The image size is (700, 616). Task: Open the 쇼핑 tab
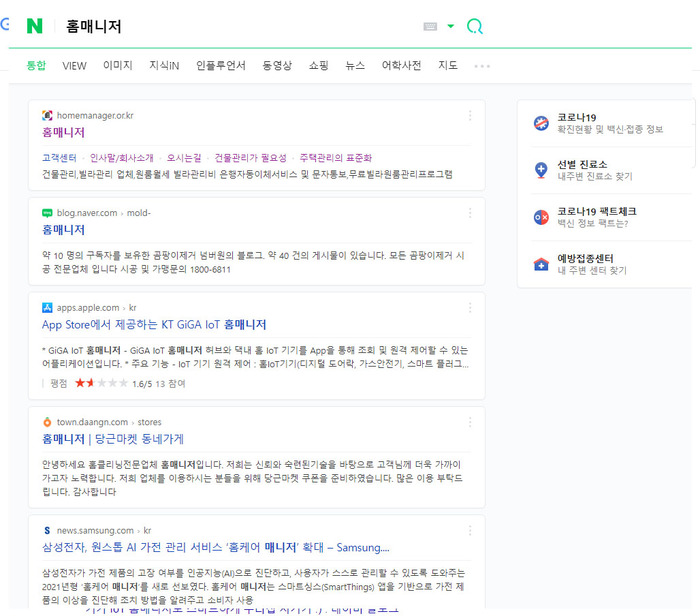point(319,66)
